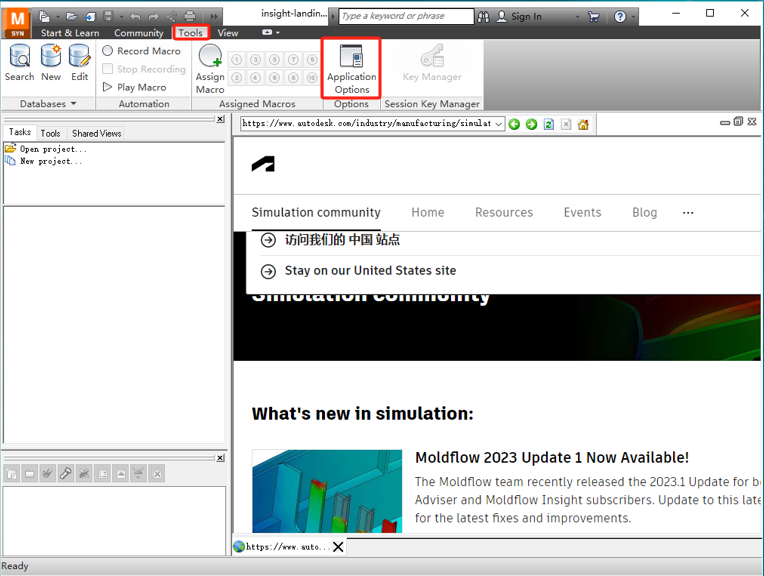
Task: Open the three-dots more menu on web page
Action: 688,212
